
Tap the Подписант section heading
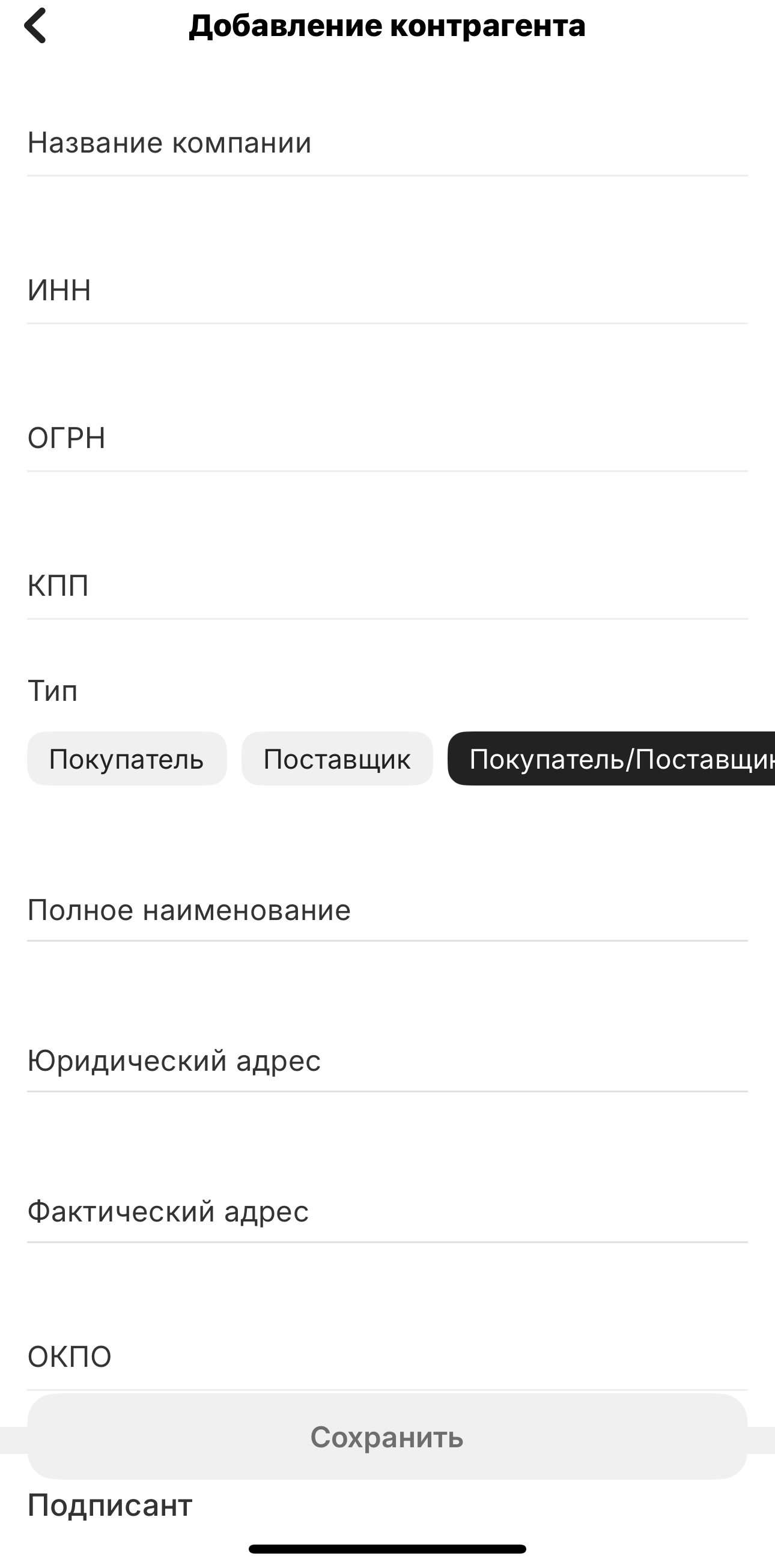click(110, 1506)
